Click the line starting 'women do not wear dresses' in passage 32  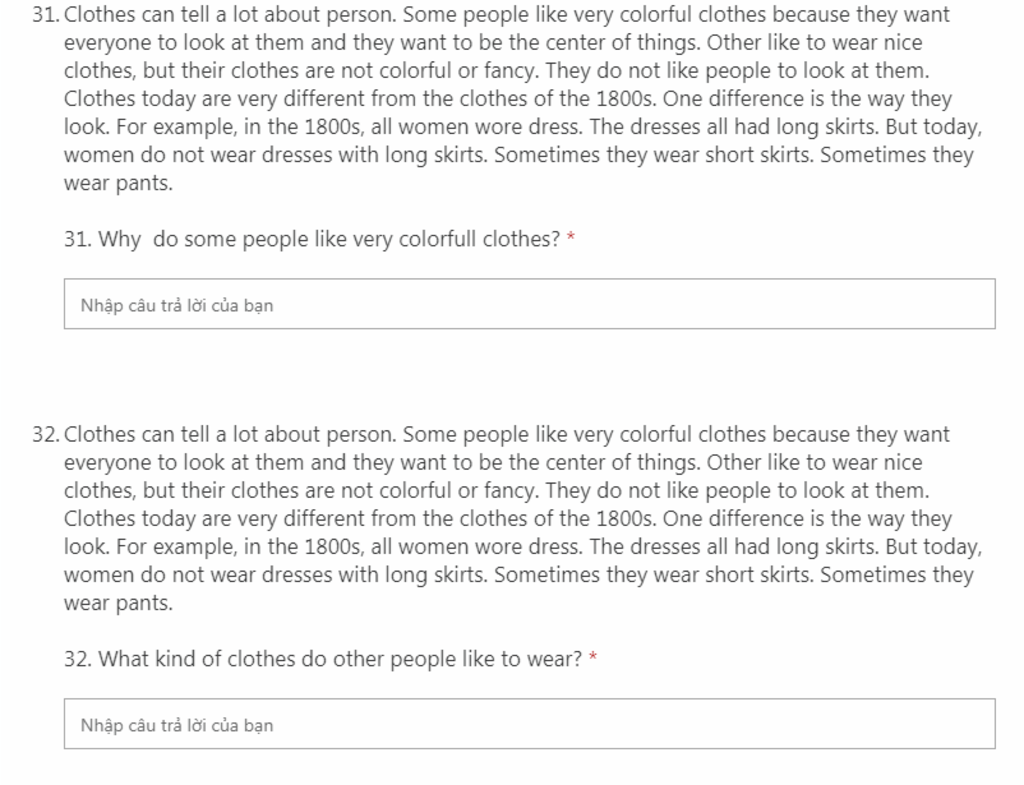click(519, 575)
